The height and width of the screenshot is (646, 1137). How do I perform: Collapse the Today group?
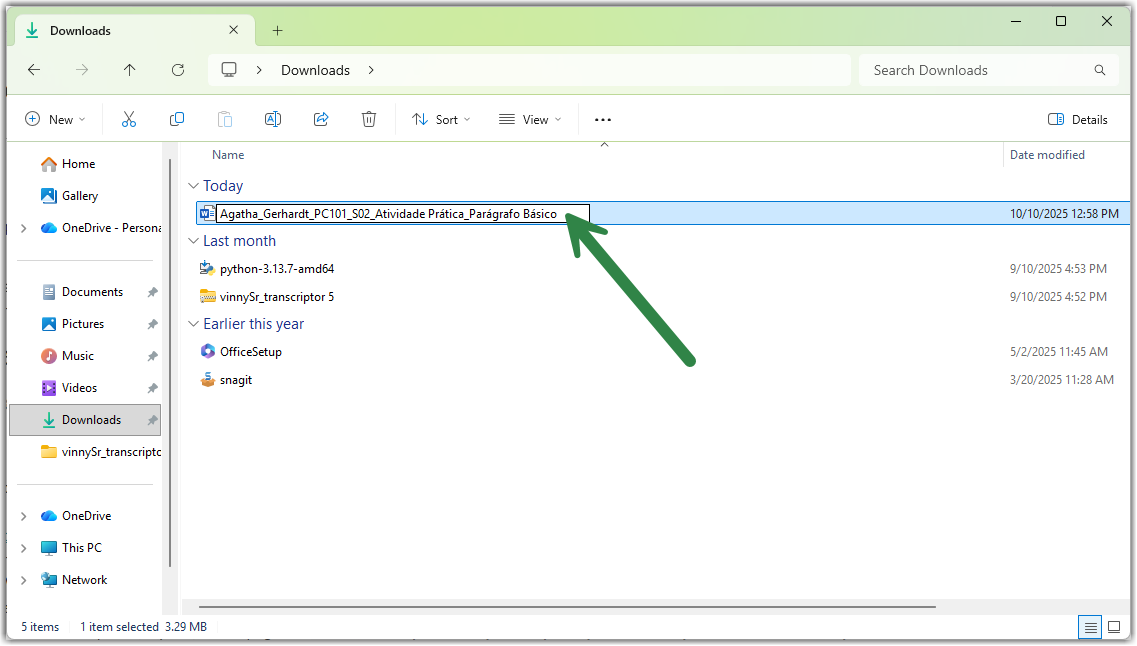coord(193,186)
